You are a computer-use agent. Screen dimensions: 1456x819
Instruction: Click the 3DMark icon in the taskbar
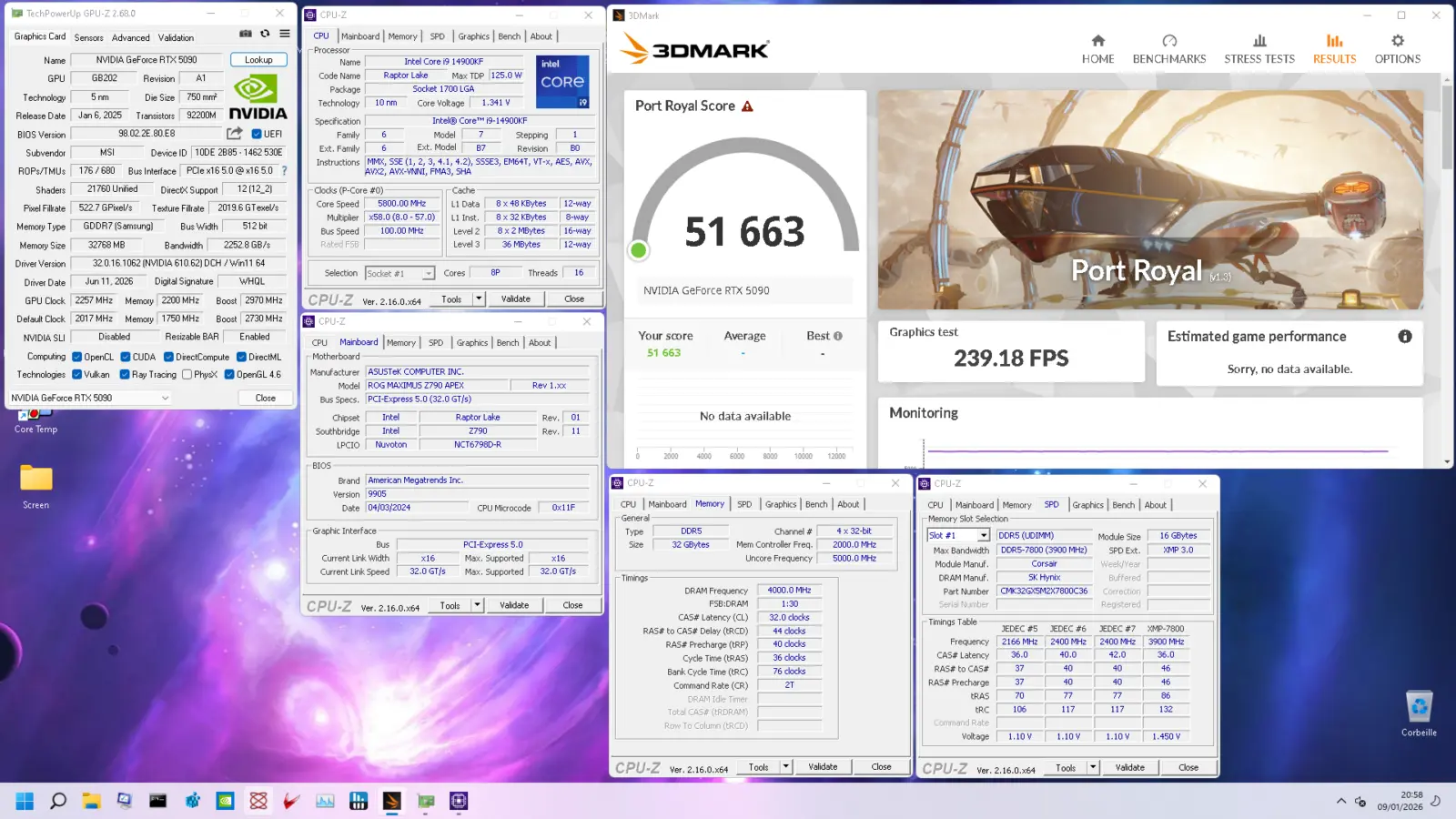pyautogui.click(x=392, y=801)
